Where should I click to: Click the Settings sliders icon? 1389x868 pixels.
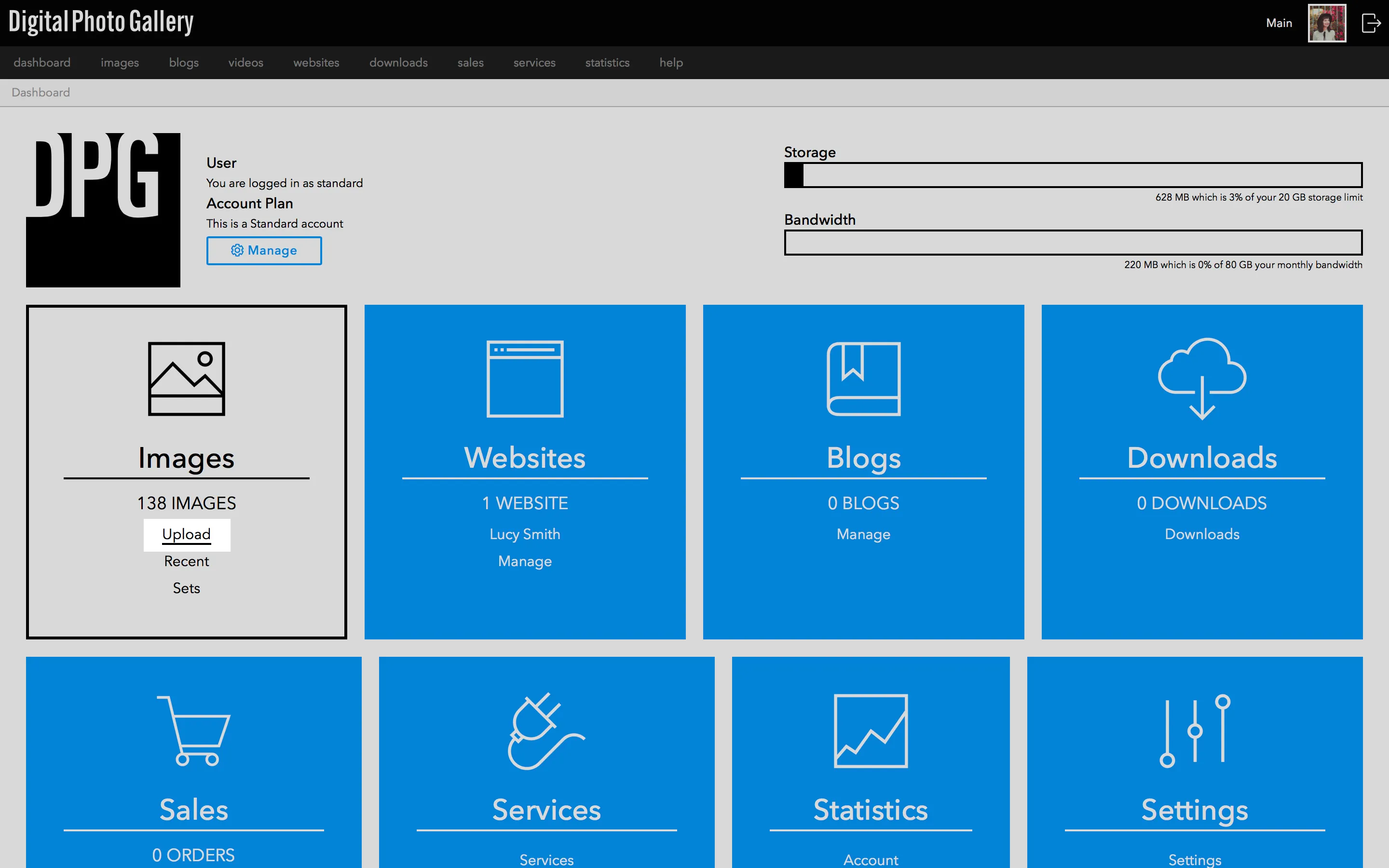coord(1195,730)
